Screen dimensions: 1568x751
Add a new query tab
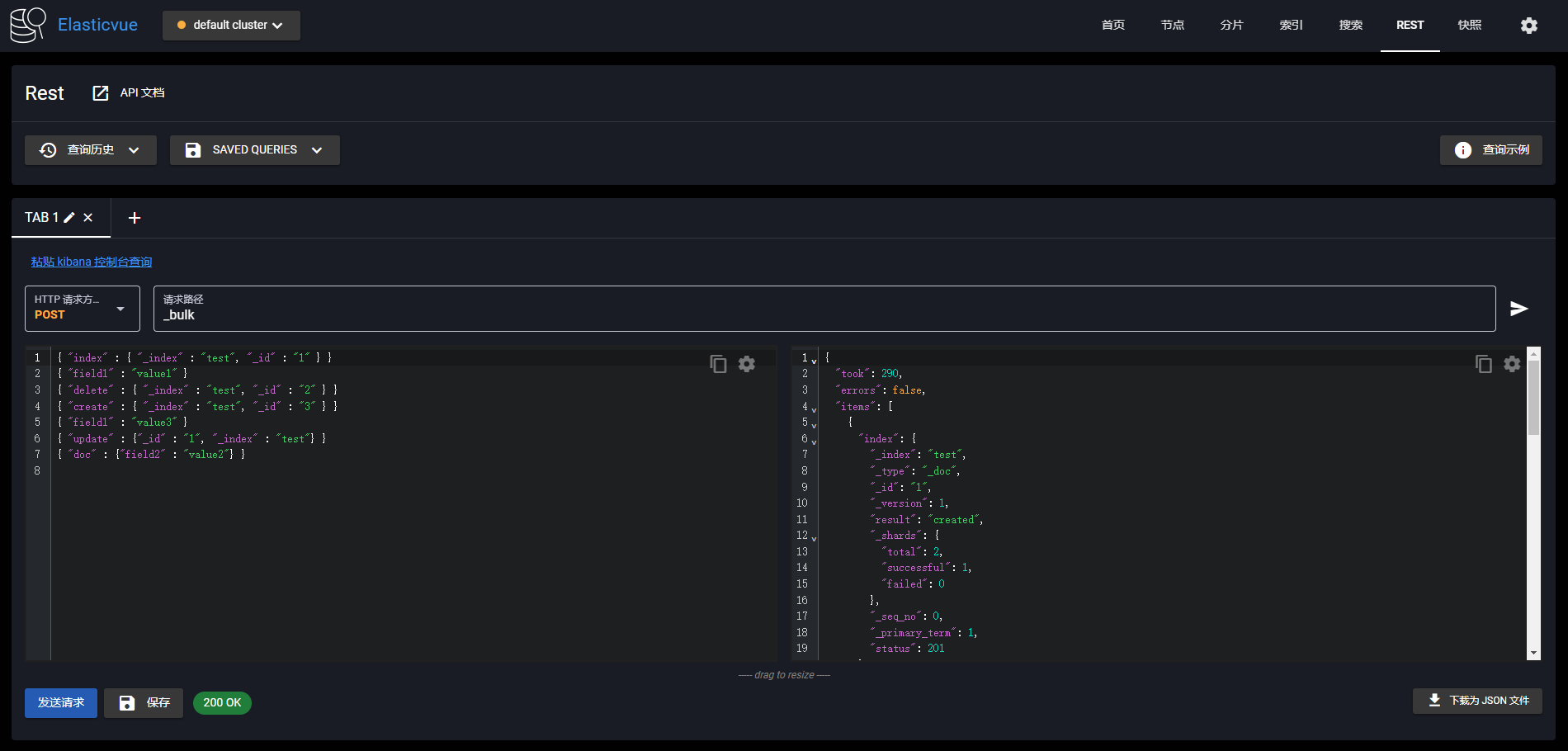(x=135, y=218)
